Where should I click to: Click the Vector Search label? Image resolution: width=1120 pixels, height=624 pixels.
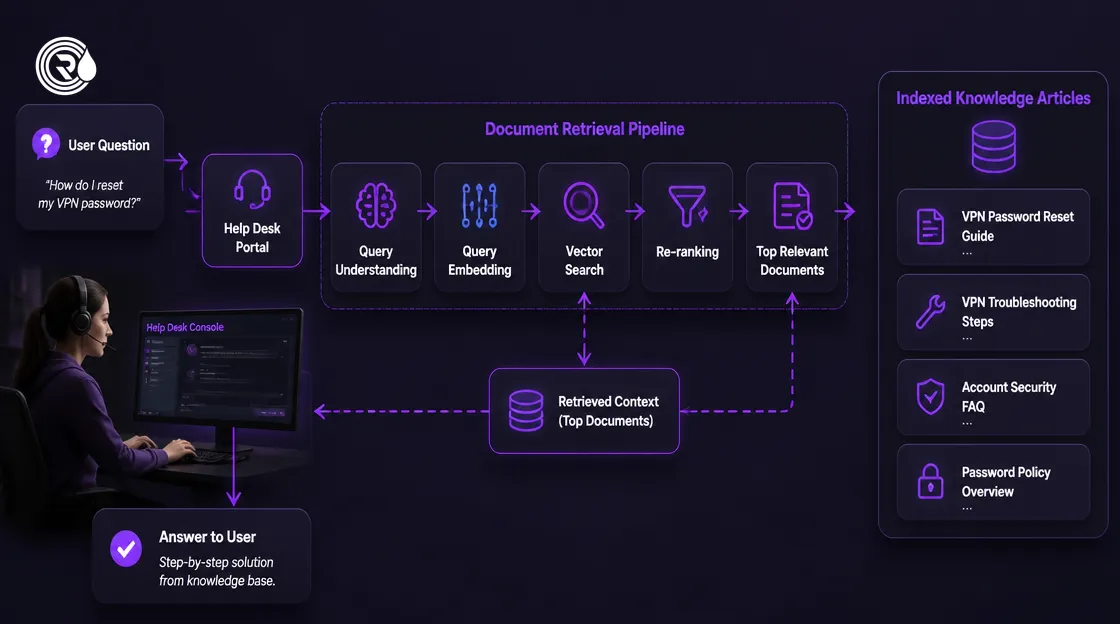584,261
